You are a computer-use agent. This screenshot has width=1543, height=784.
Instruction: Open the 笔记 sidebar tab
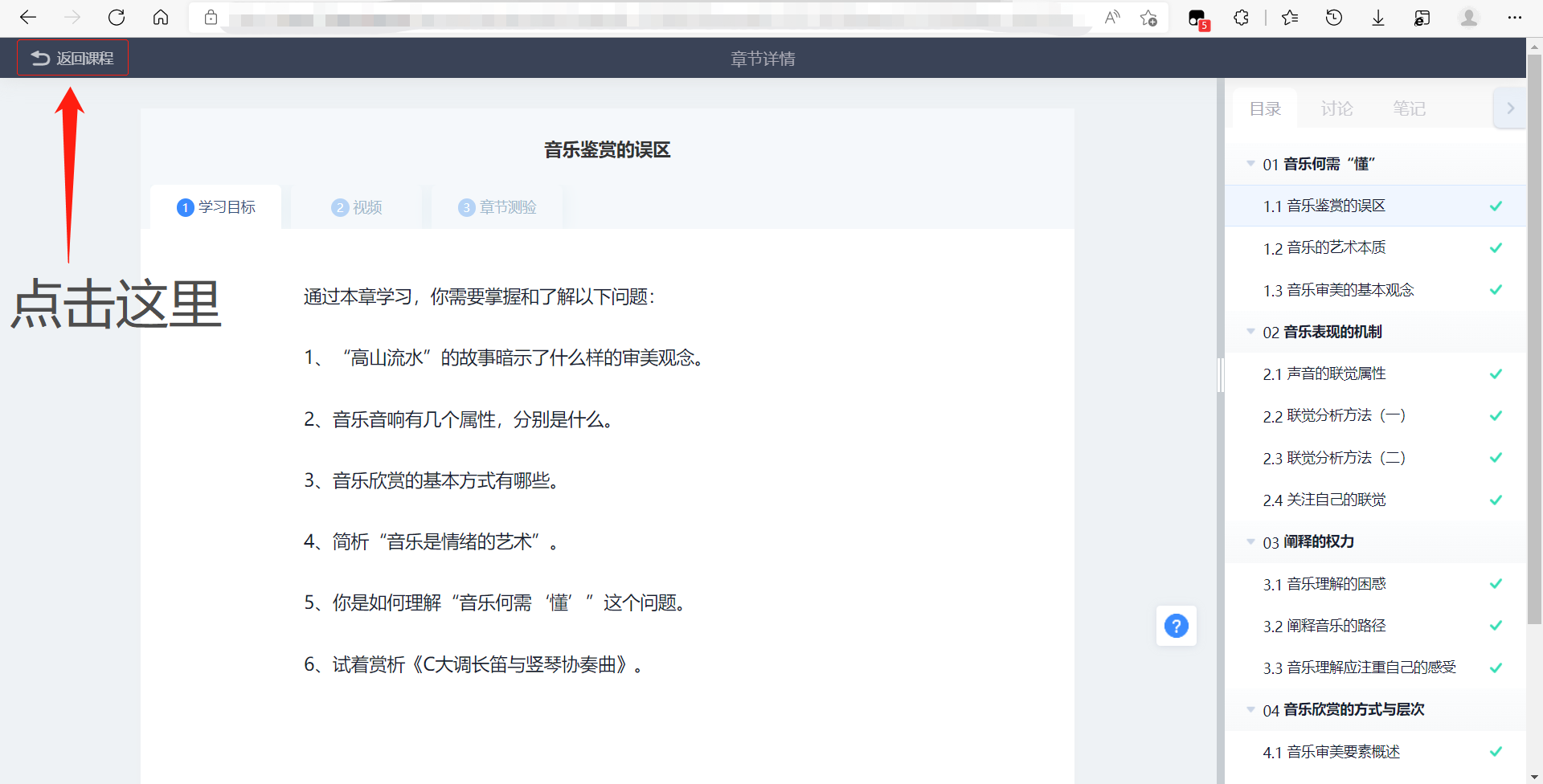(1409, 108)
